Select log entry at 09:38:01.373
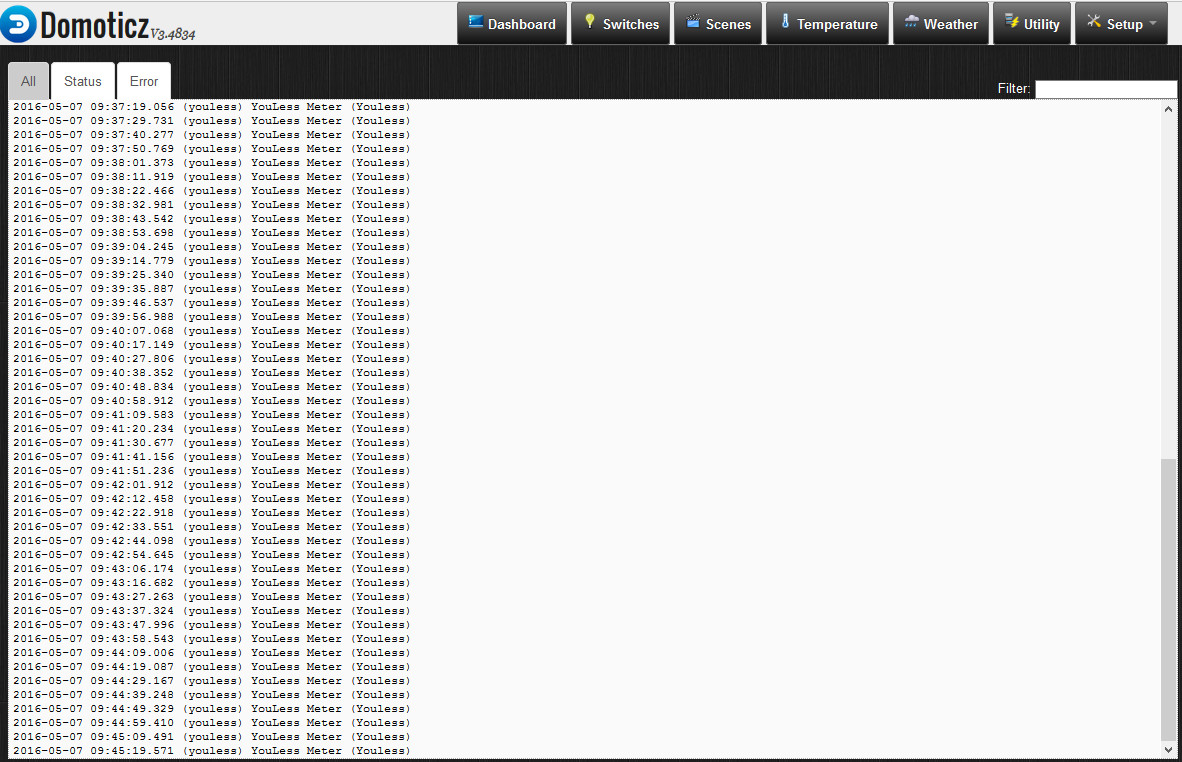 (212, 163)
